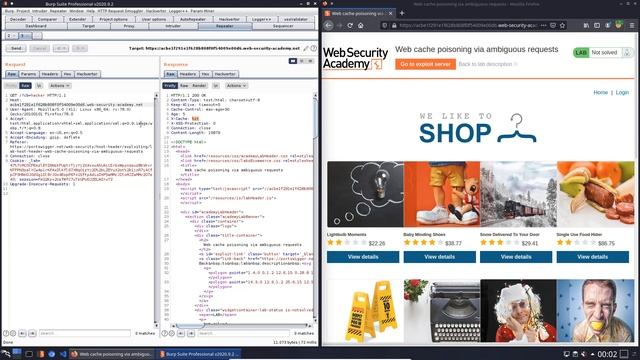Open Firefox page actions three-dot menu
The width and height of the screenshot is (640, 360).
pos(543,25)
